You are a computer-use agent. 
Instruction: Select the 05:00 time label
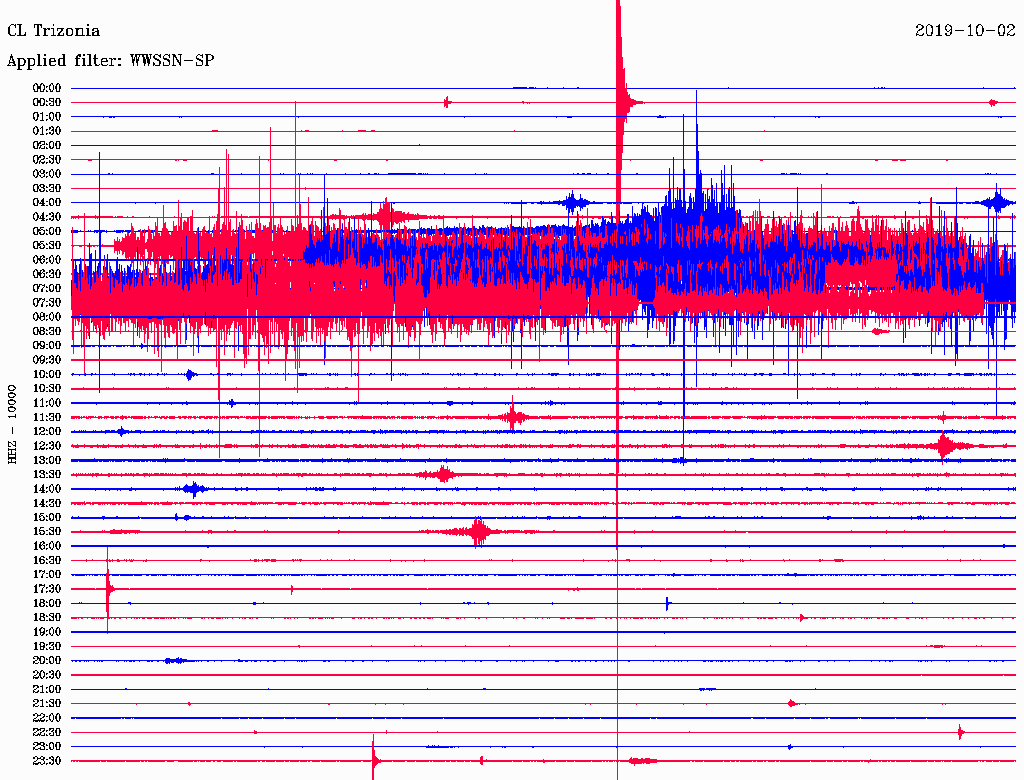(x=47, y=231)
